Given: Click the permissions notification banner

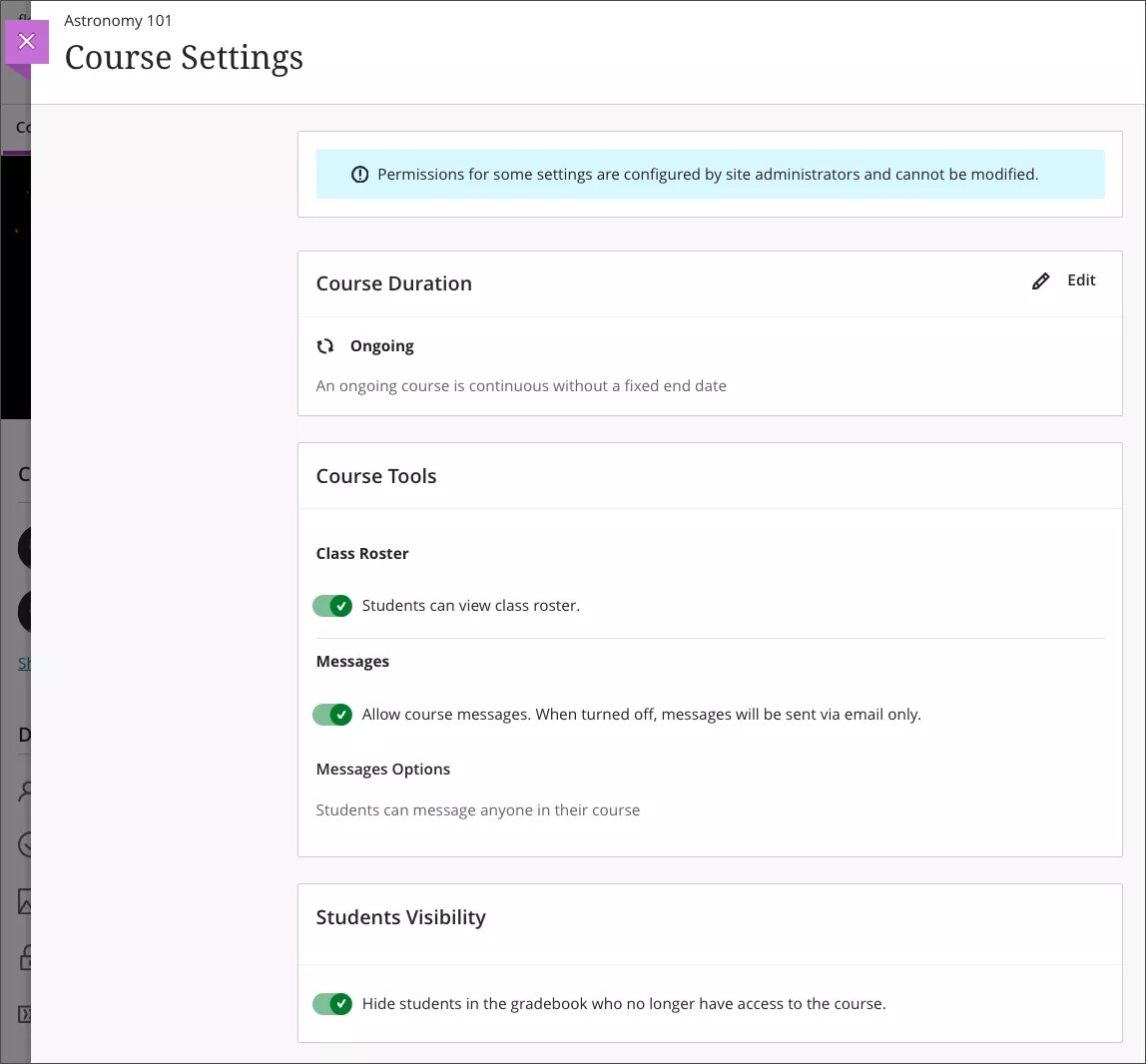Looking at the screenshot, I should click(711, 174).
